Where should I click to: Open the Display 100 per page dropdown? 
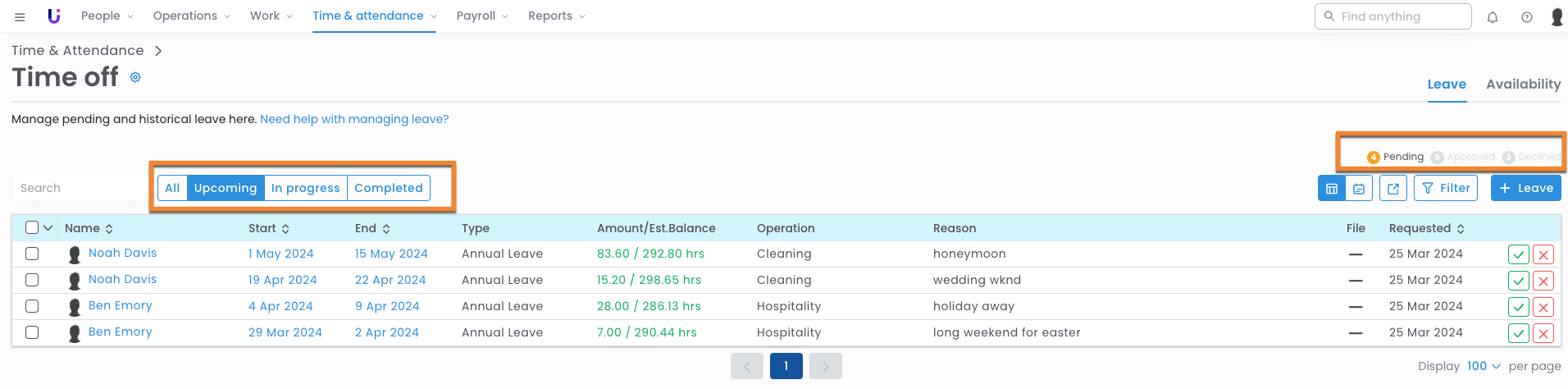pos(1483,366)
